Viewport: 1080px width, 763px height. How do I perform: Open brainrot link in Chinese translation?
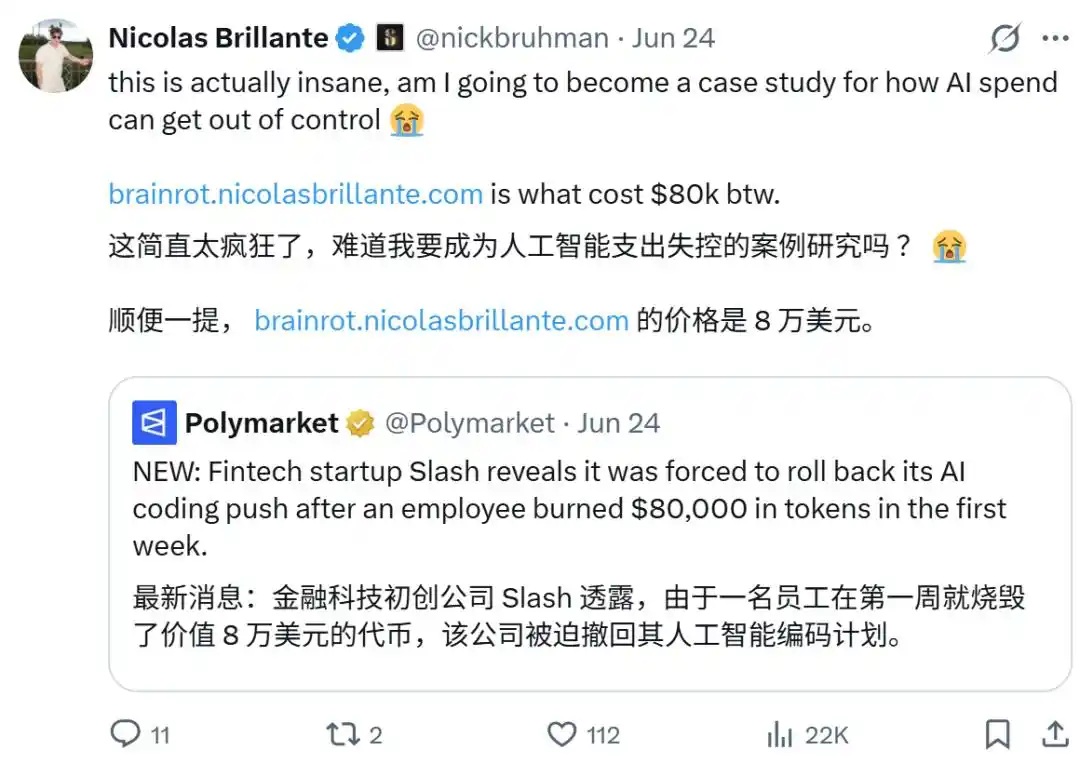442,320
